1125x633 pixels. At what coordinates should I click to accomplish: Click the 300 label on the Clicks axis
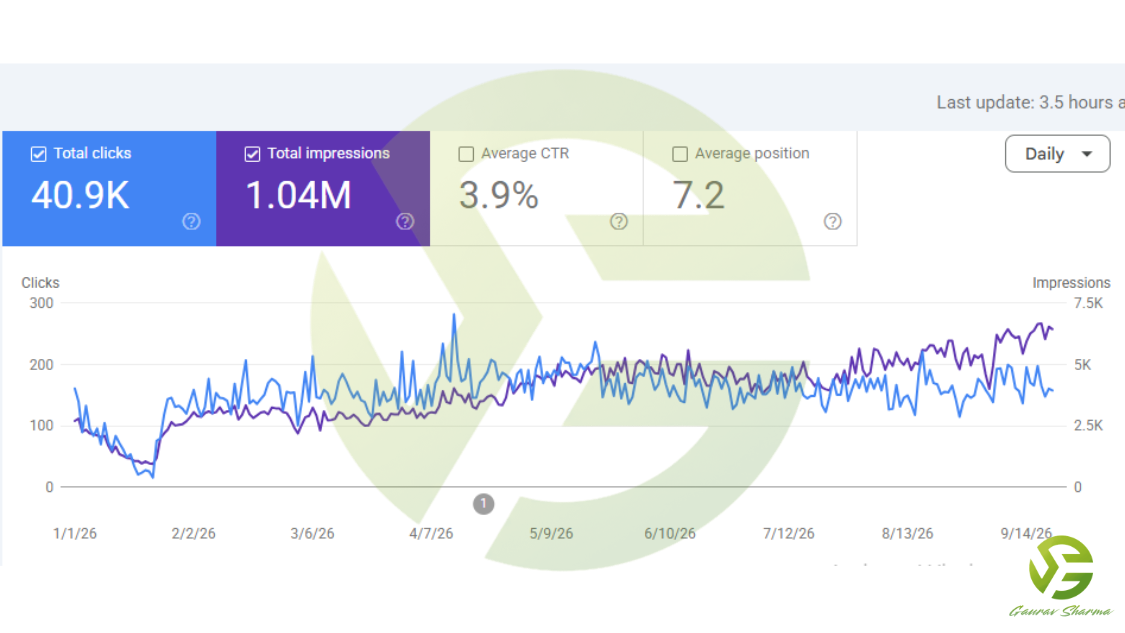click(x=42, y=303)
